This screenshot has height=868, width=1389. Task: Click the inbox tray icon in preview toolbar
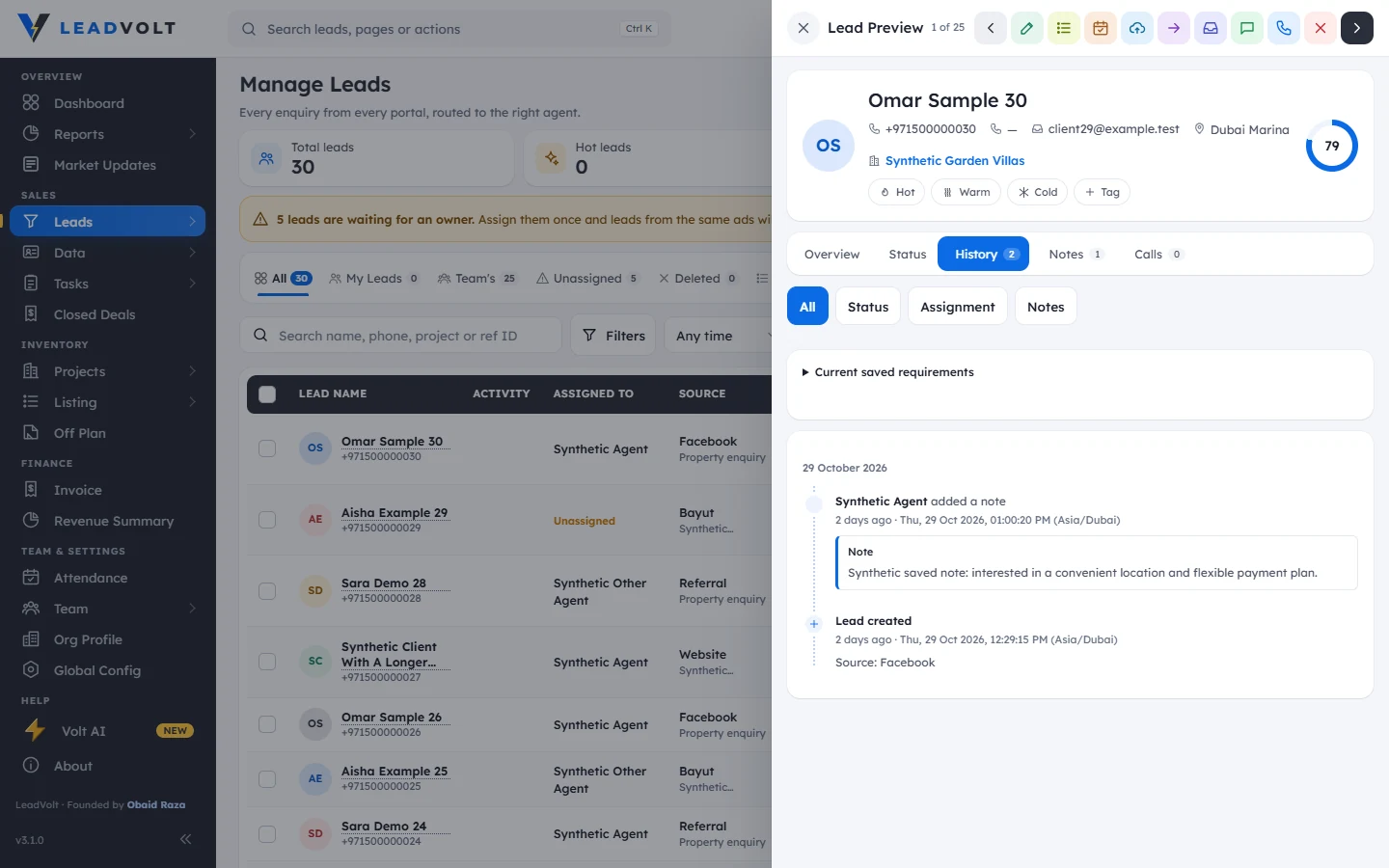[1211, 28]
